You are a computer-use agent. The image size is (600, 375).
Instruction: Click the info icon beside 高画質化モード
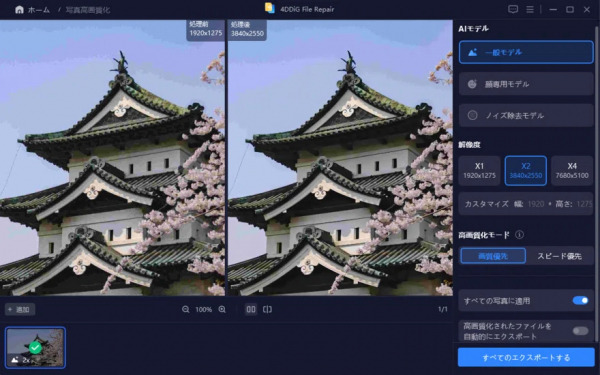click(519, 235)
